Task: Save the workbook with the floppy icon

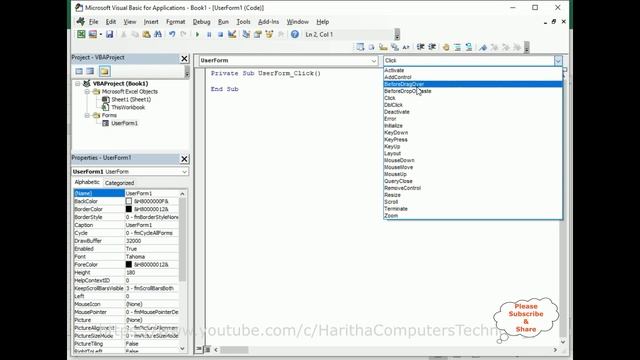Action: [x=109, y=34]
